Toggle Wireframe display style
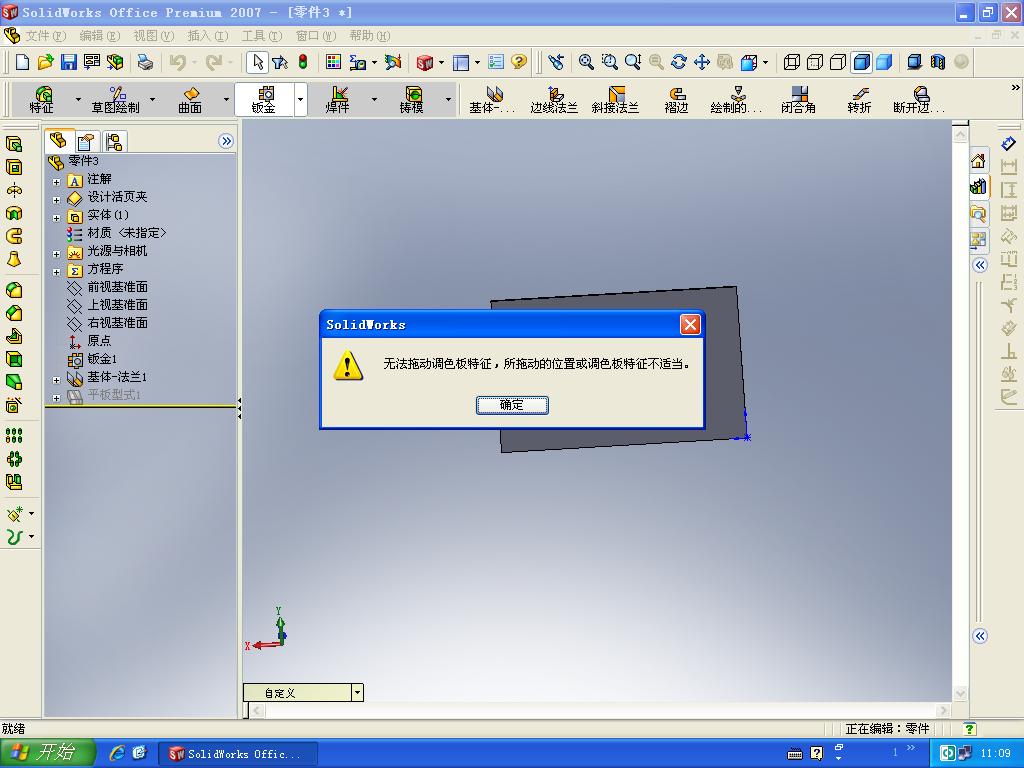 [x=792, y=62]
